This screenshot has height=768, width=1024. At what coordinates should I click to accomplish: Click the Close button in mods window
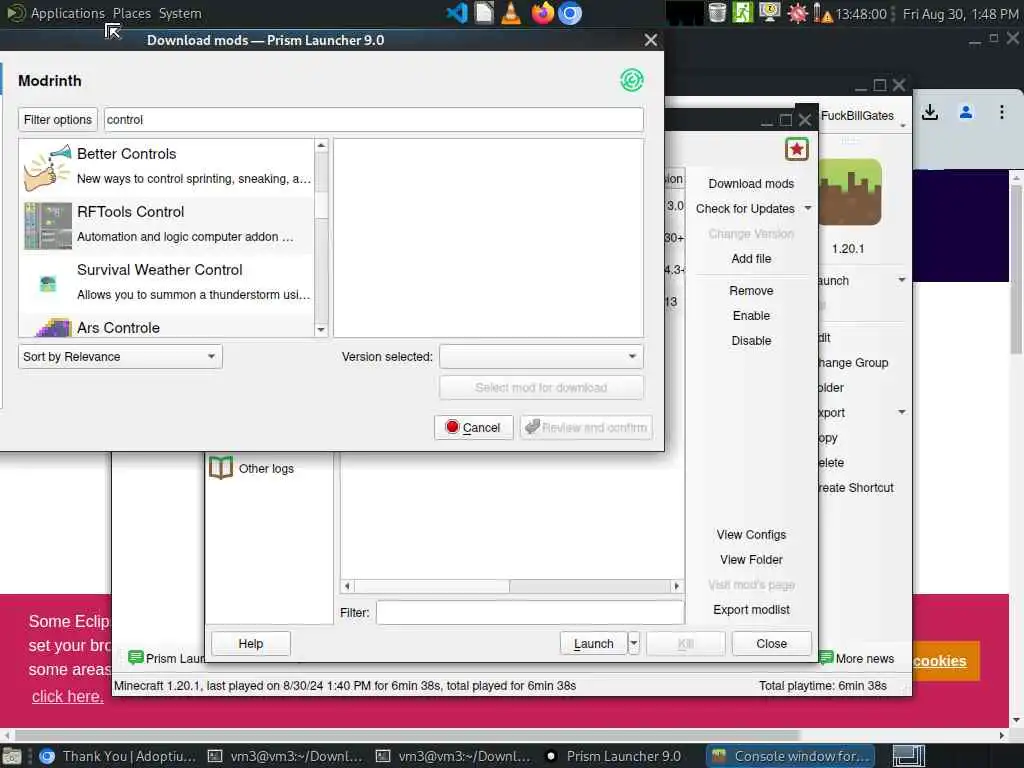click(771, 643)
